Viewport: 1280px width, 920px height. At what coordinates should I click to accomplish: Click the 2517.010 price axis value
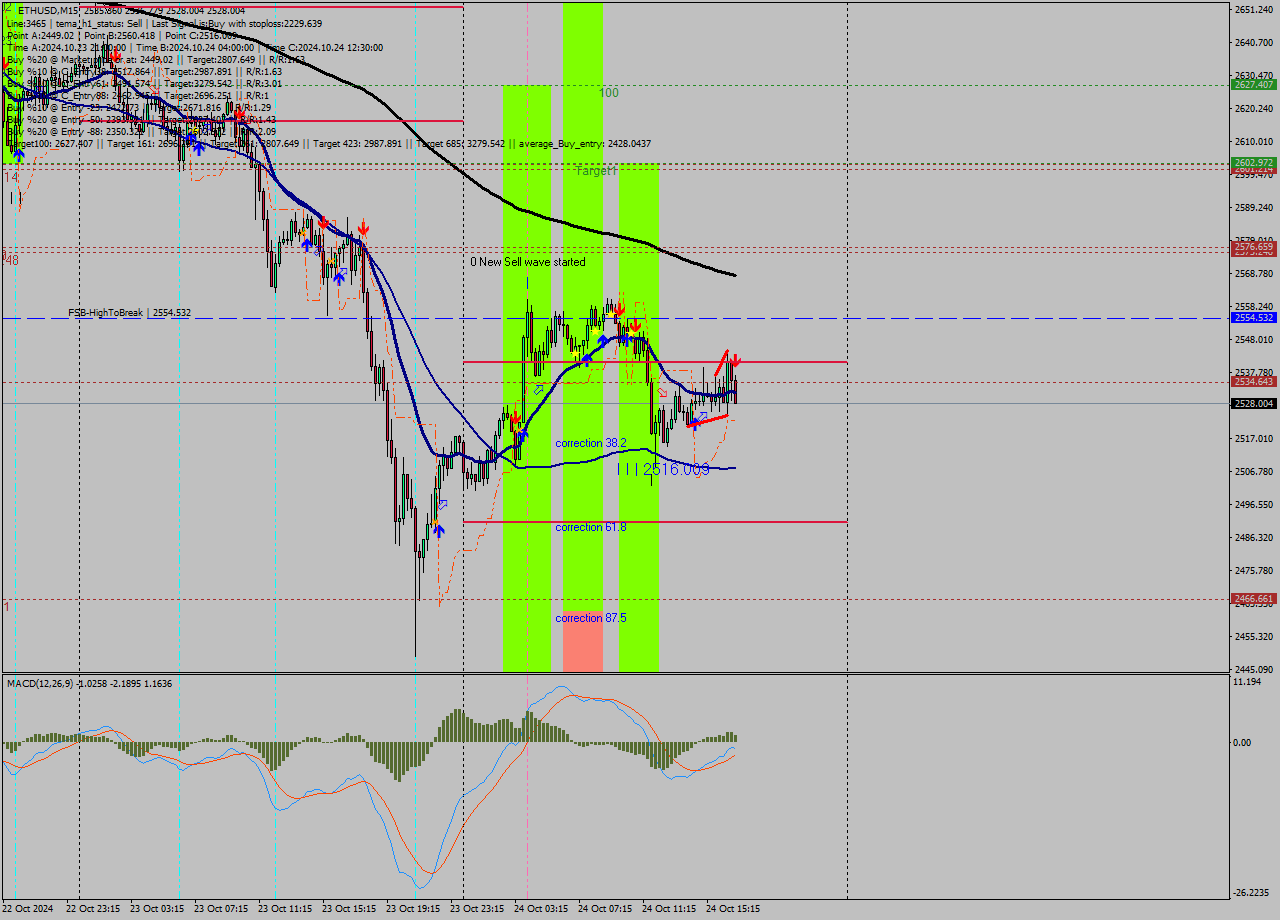(1253, 438)
